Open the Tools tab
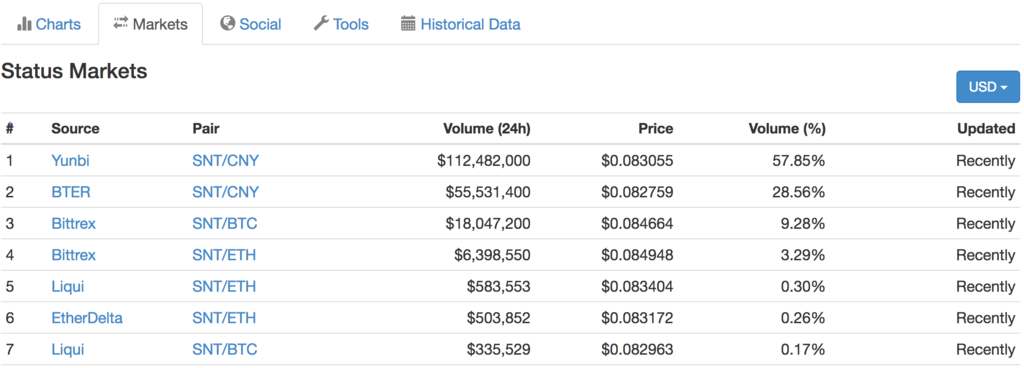 341,25
